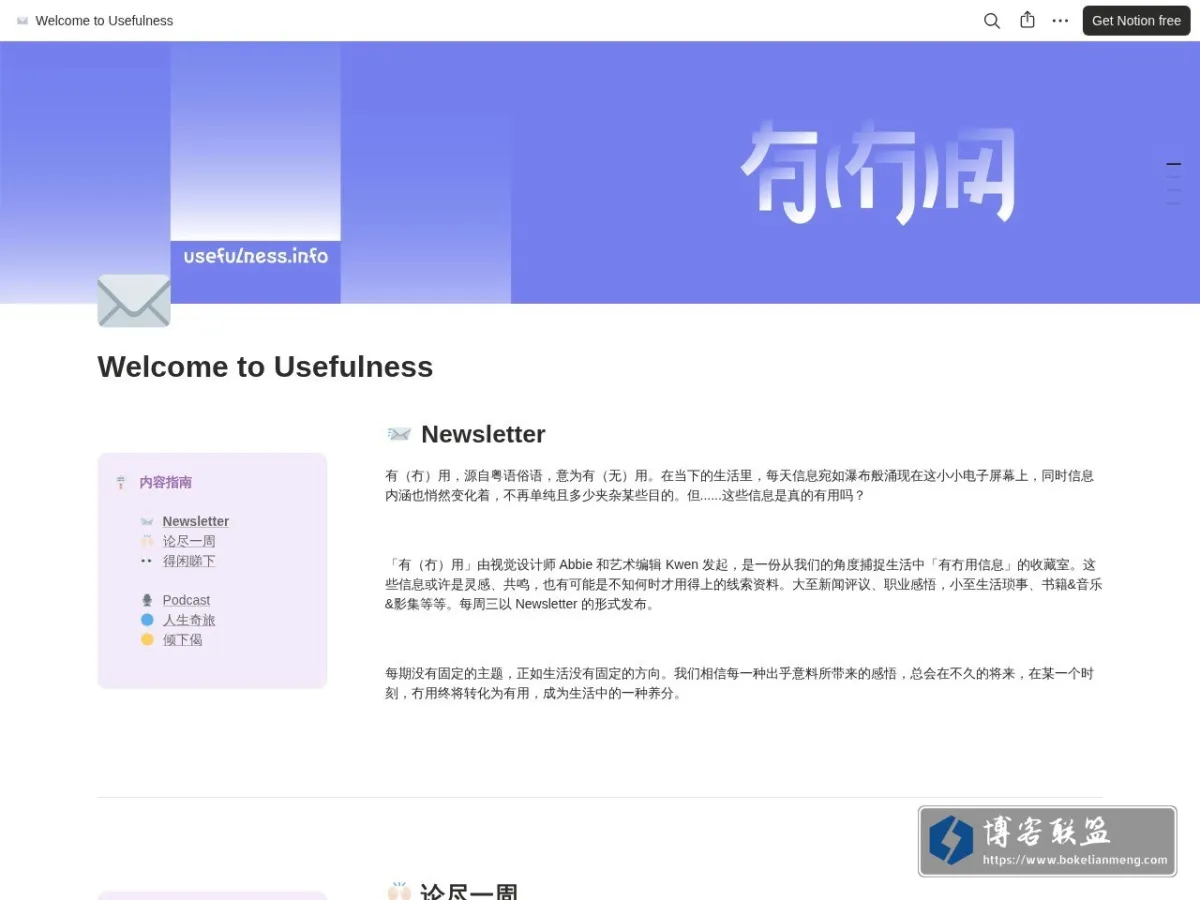Click the Newsletter section heading
1200x900 pixels.
click(x=483, y=434)
